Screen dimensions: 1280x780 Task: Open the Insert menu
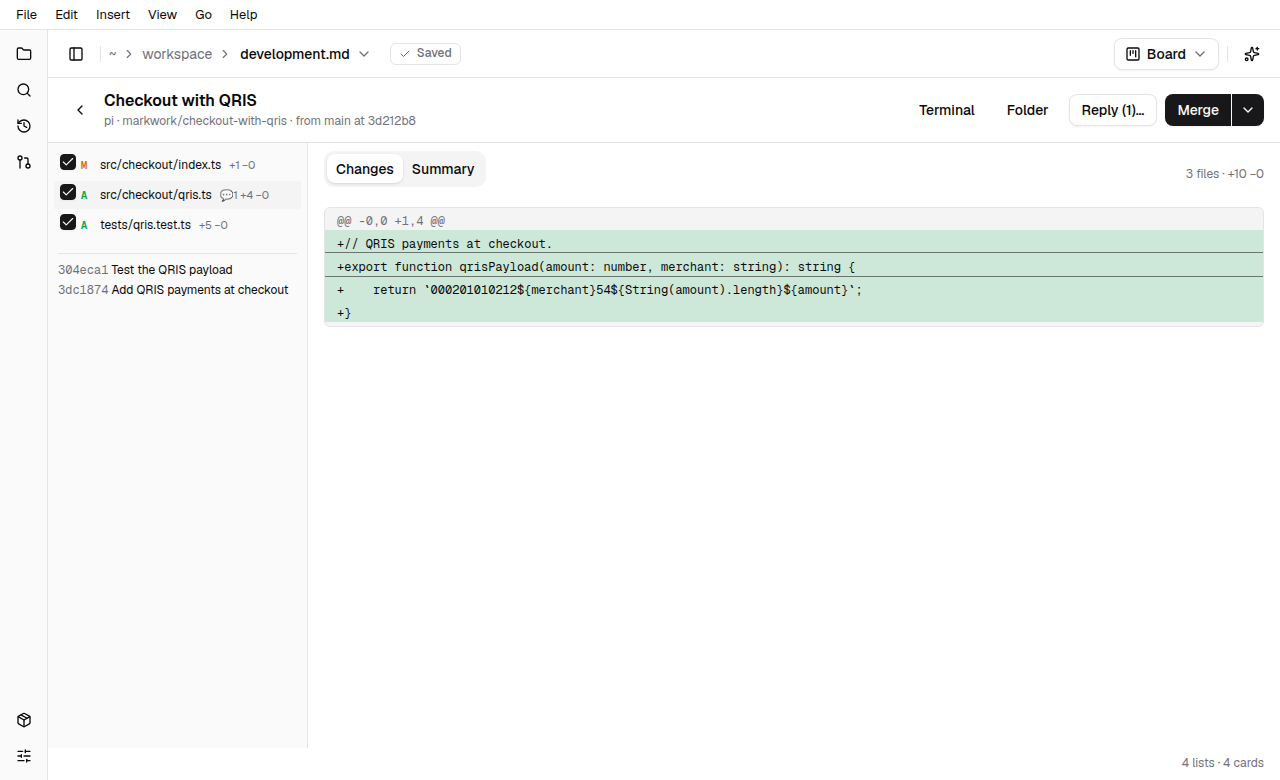tap(113, 15)
